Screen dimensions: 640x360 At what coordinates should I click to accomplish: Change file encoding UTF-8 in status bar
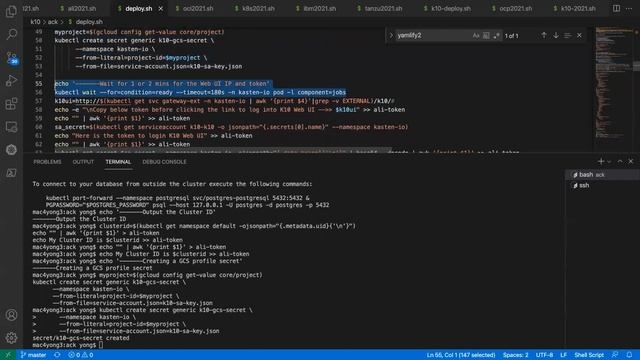tap(544, 355)
